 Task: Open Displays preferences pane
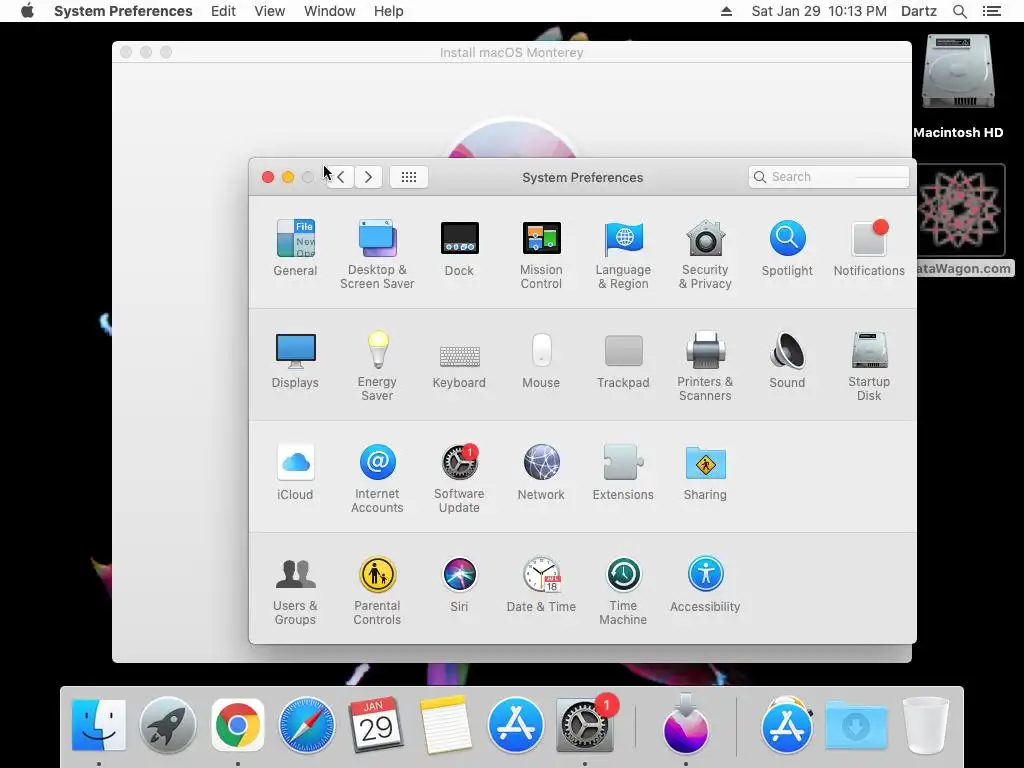pos(295,360)
